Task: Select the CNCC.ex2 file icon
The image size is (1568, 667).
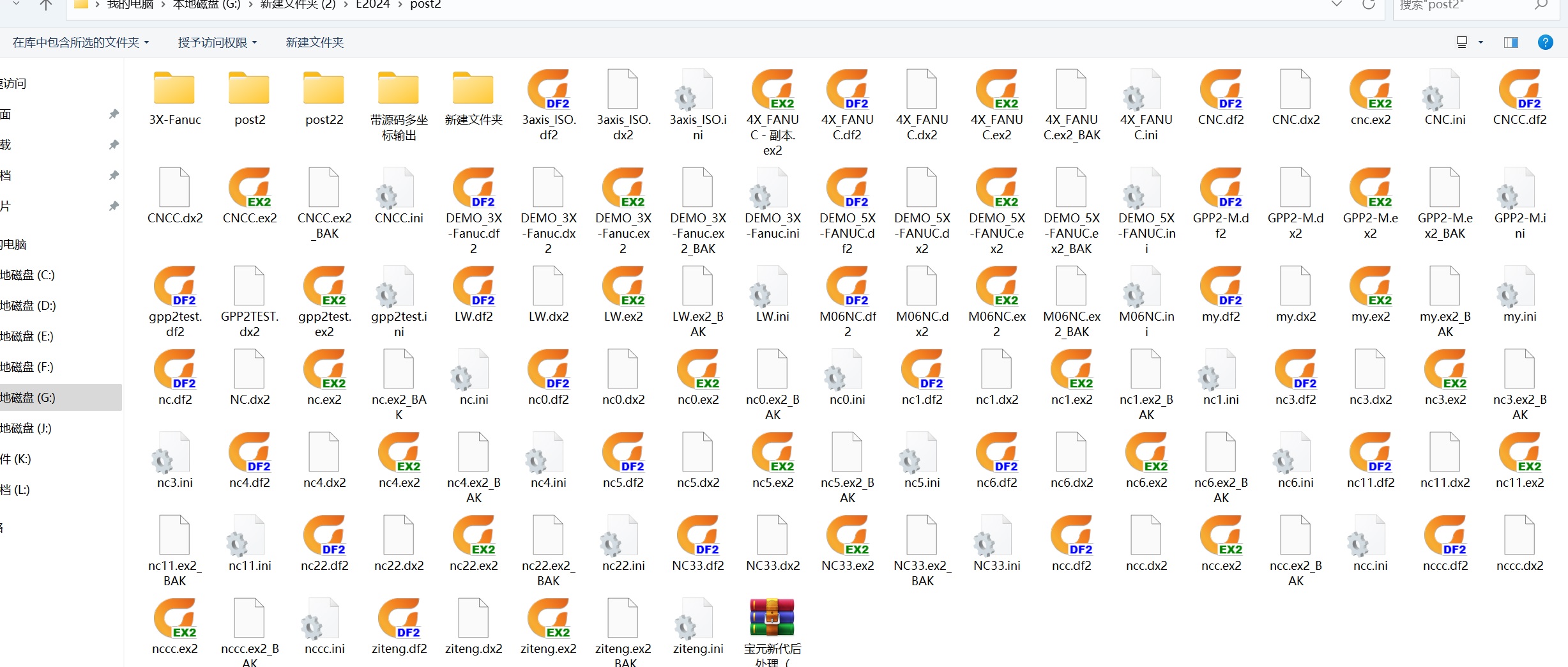Action: [x=250, y=187]
